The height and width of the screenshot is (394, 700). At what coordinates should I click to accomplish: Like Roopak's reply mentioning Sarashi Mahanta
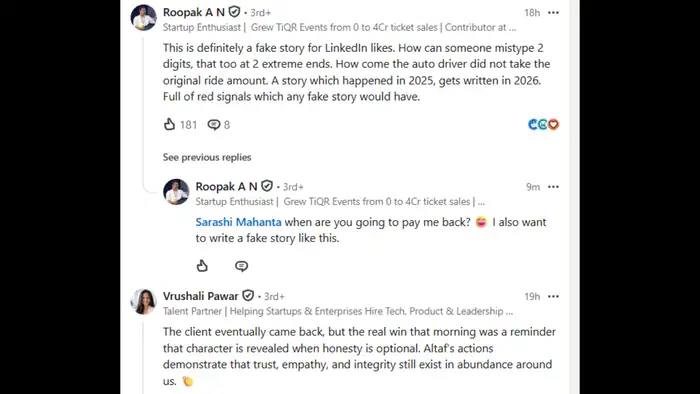point(202,266)
